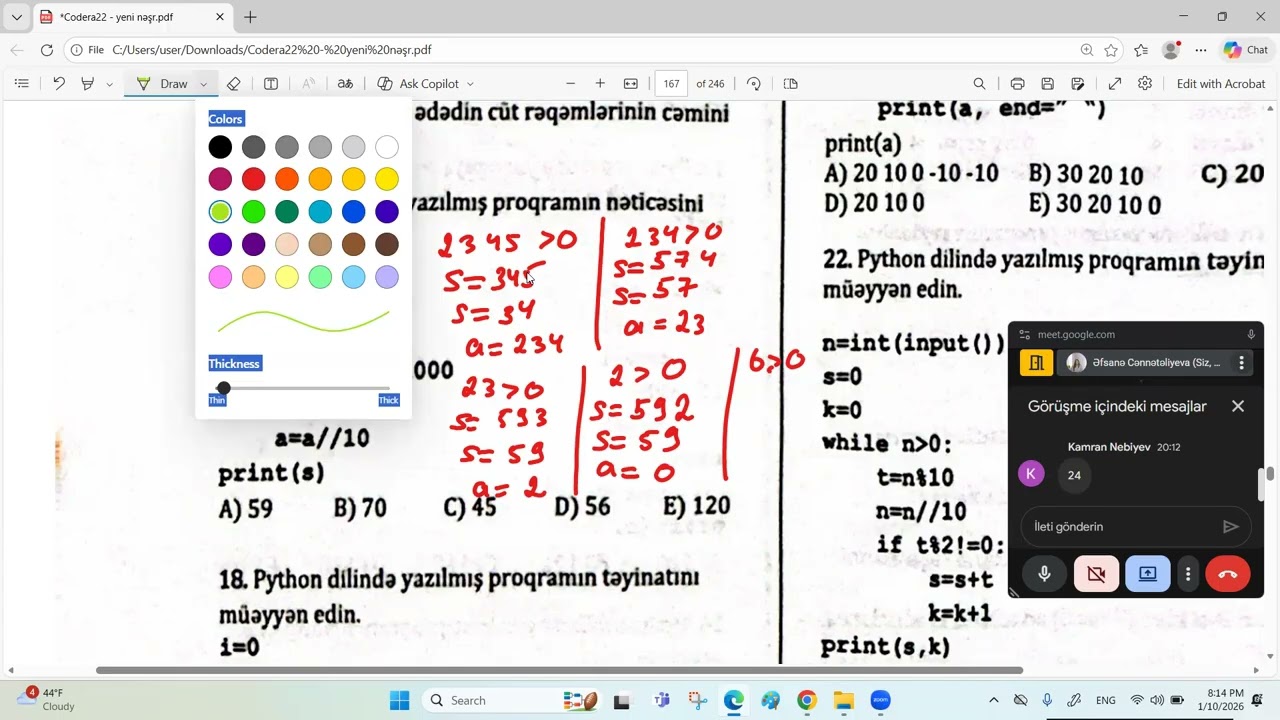1280x720 pixels.
Task: Zoom in using the plus icon
Action: click(600, 84)
